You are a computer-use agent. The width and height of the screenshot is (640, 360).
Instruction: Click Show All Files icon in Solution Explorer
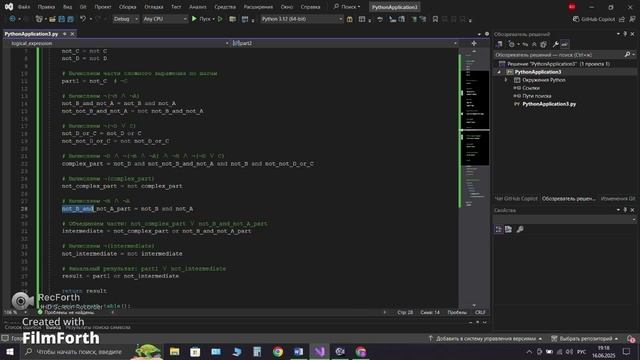tap(543, 44)
